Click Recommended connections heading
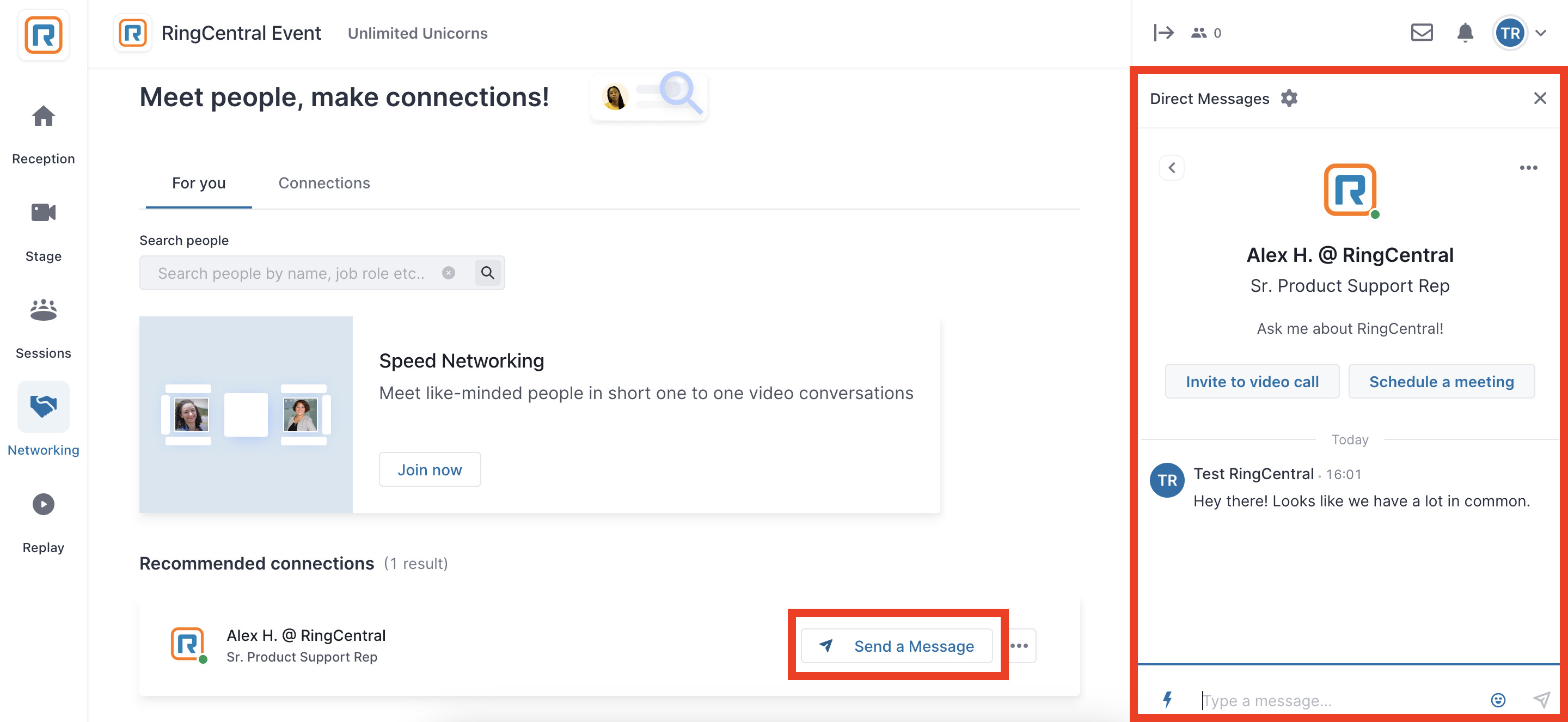Screen dimensions: 1568x722 (x=256, y=564)
